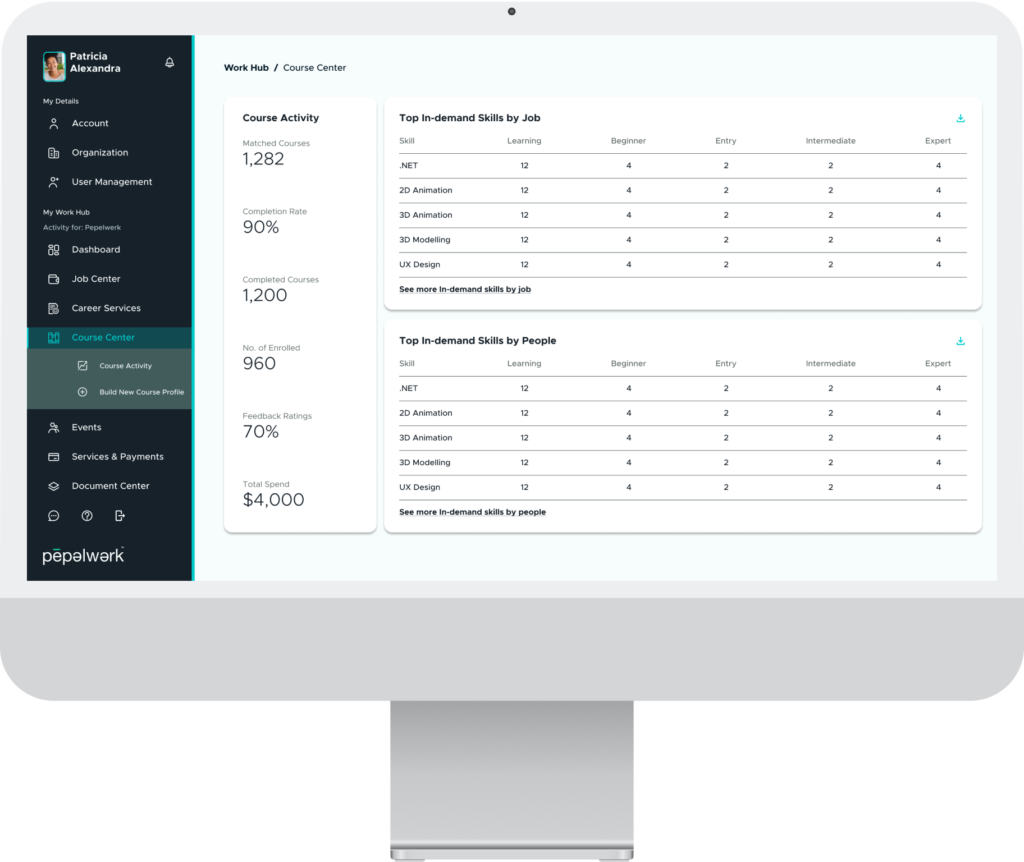Collapse the Course Center menu section
The image size is (1024, 862).
[103, 338]
